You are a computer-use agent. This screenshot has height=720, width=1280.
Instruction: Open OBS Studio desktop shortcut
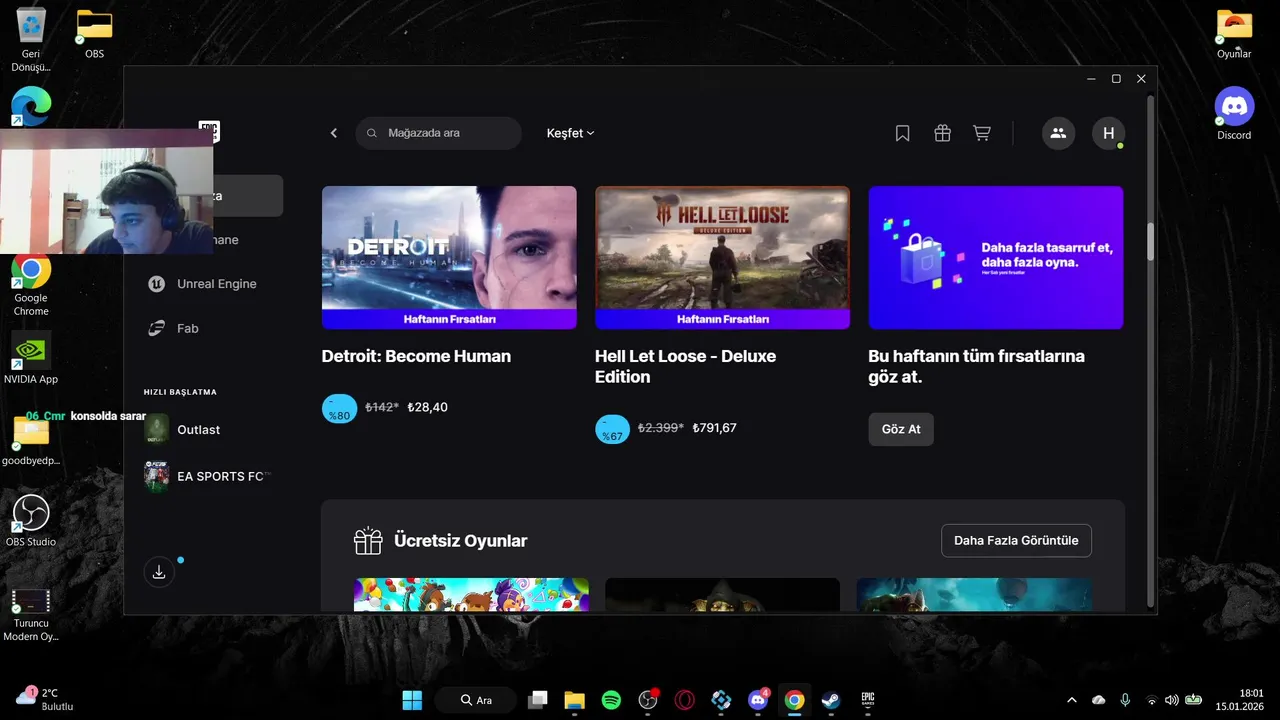[x=31, y=521]
